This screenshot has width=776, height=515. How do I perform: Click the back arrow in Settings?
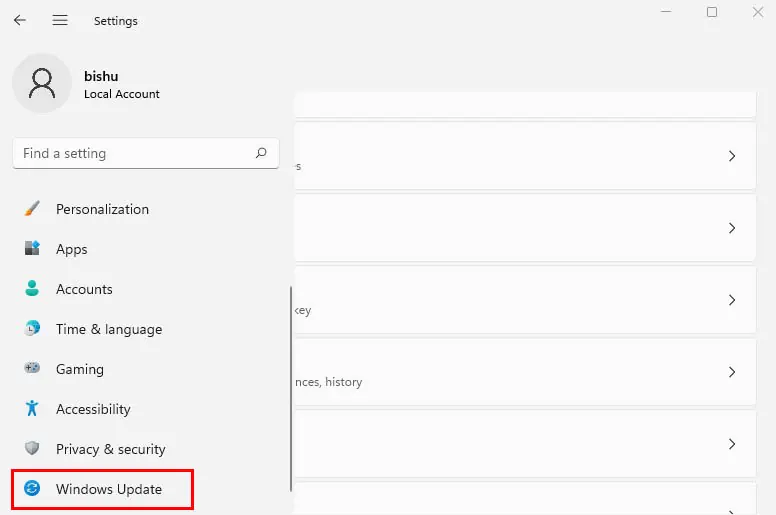(x=20, y=20)
